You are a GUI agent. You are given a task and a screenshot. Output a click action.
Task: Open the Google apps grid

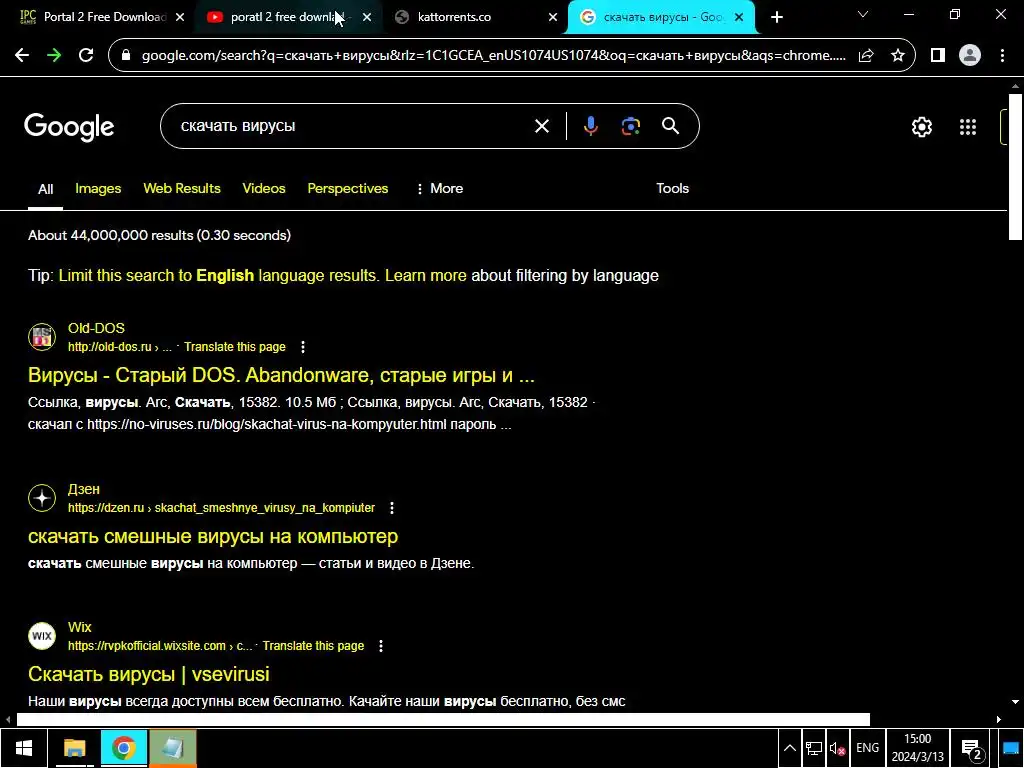968,127
